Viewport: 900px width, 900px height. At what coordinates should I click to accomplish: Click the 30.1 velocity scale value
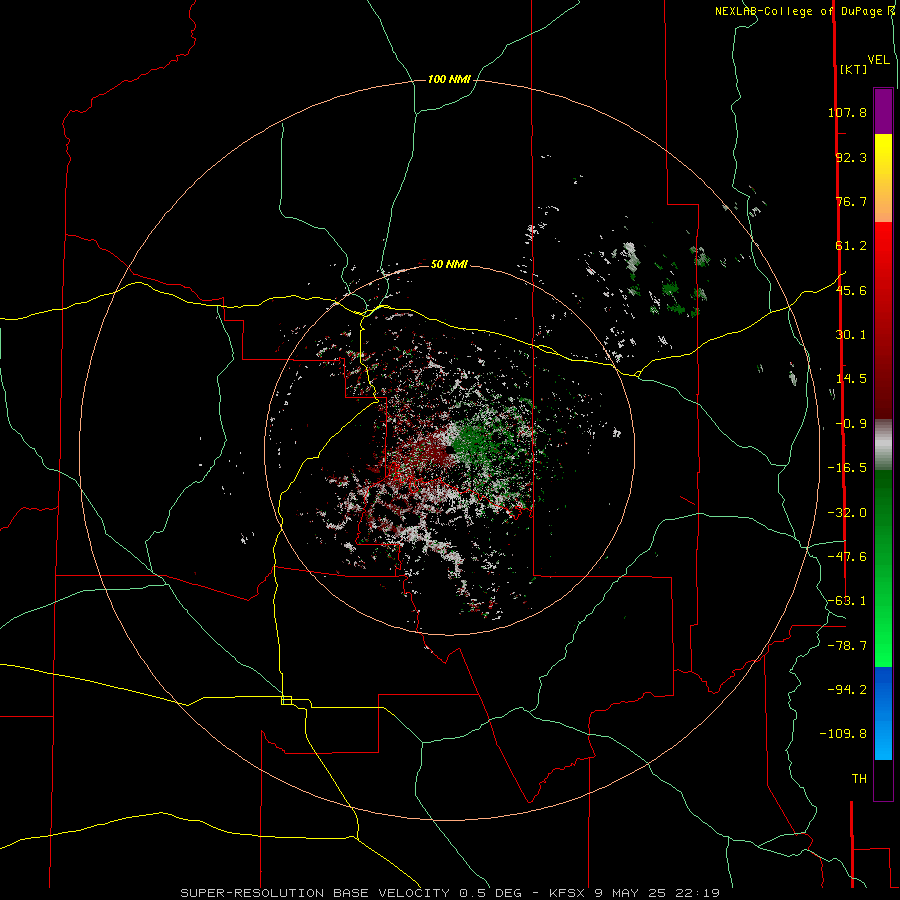pyautogui.click(x=851, y=335)
